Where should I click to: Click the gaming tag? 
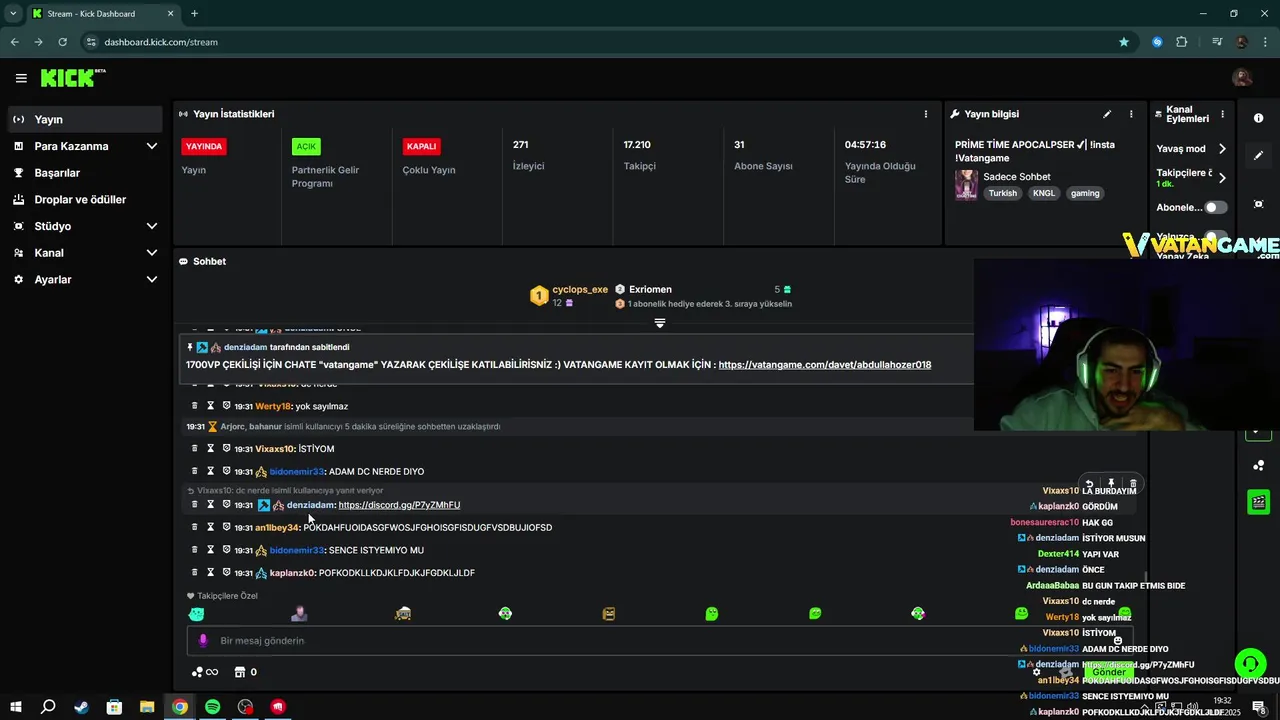pos(1085,193)
